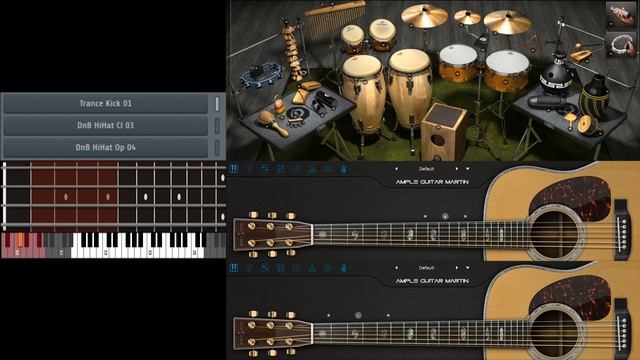Open gear settings icon in lower guitar toolbar
This screenshot has height=360, width=640.
click(x=328, y=268)
